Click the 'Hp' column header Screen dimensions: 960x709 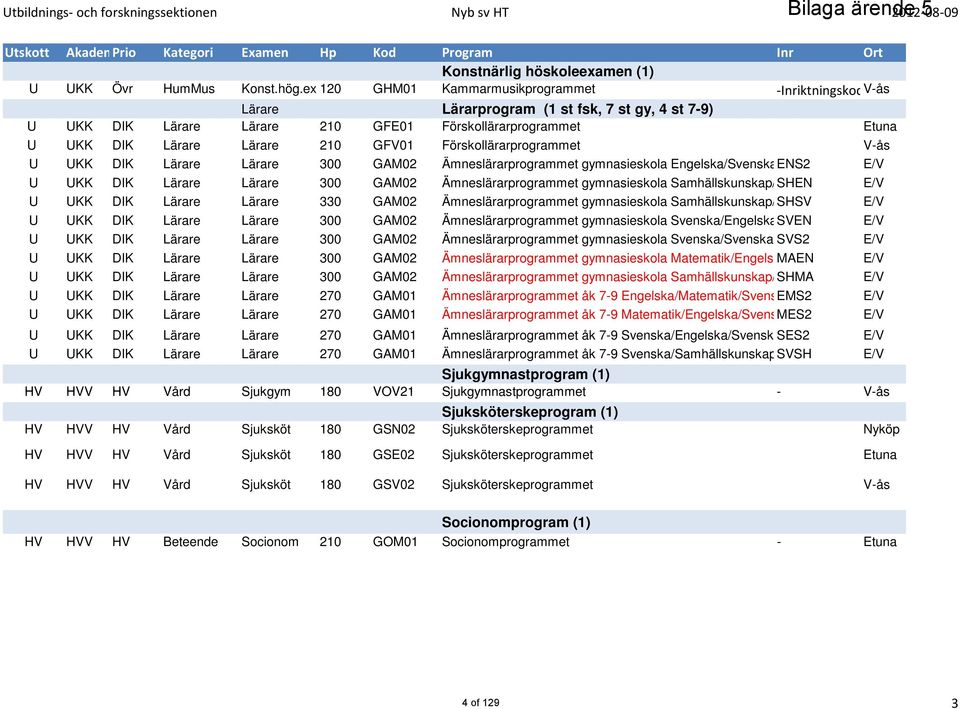pyautogui.click(x=328, y=53)
